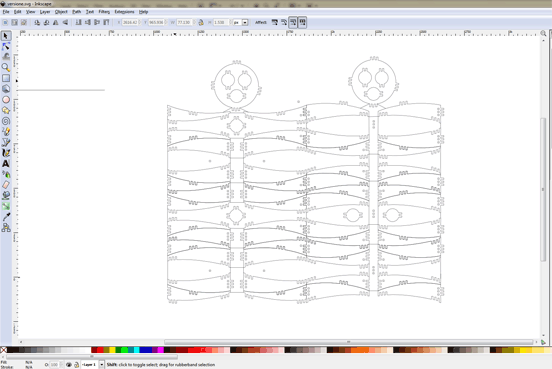552x369 pixels.
Task: Toggle sticky zoom button above scrollbar
Action: click(x=543, y=33)
